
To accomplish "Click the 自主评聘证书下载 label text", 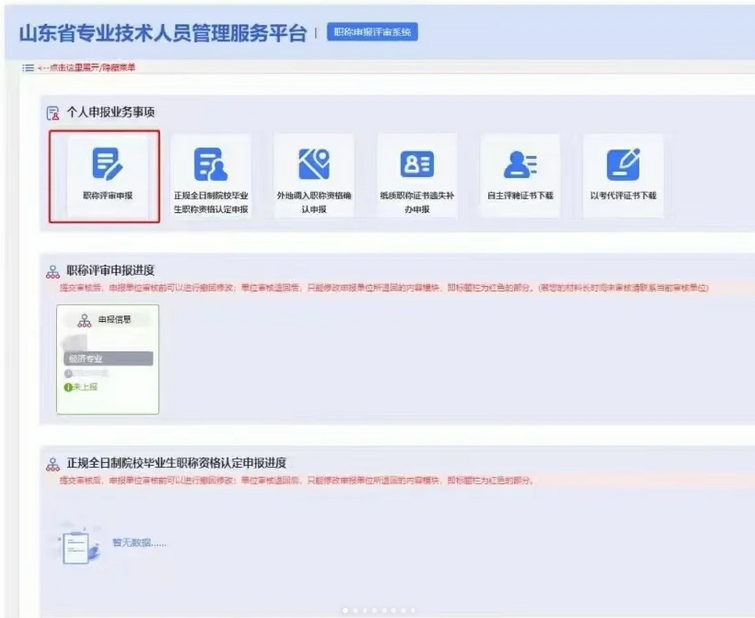I will [x=520, y=196].
